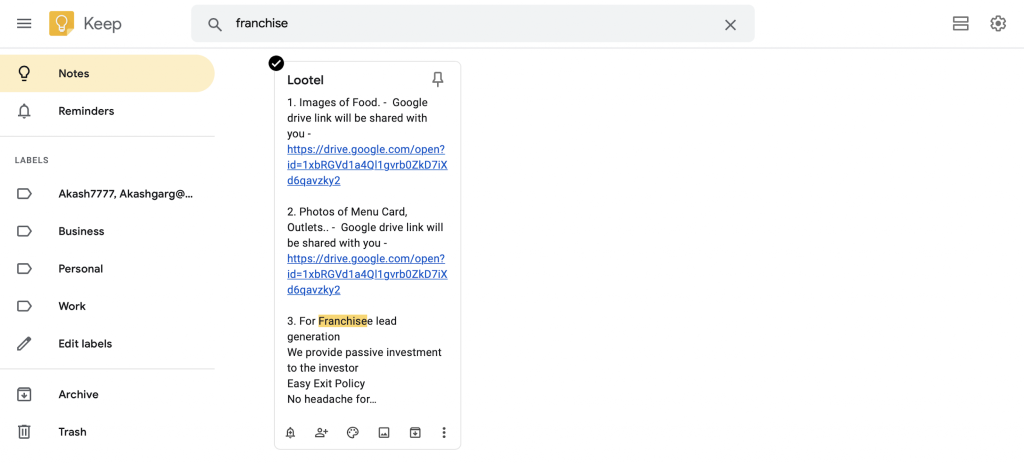Viewport: 1024px width, 463px height.
Task: Open the first Google Drive link under Images of Food
Action: [x=367, y=165]
